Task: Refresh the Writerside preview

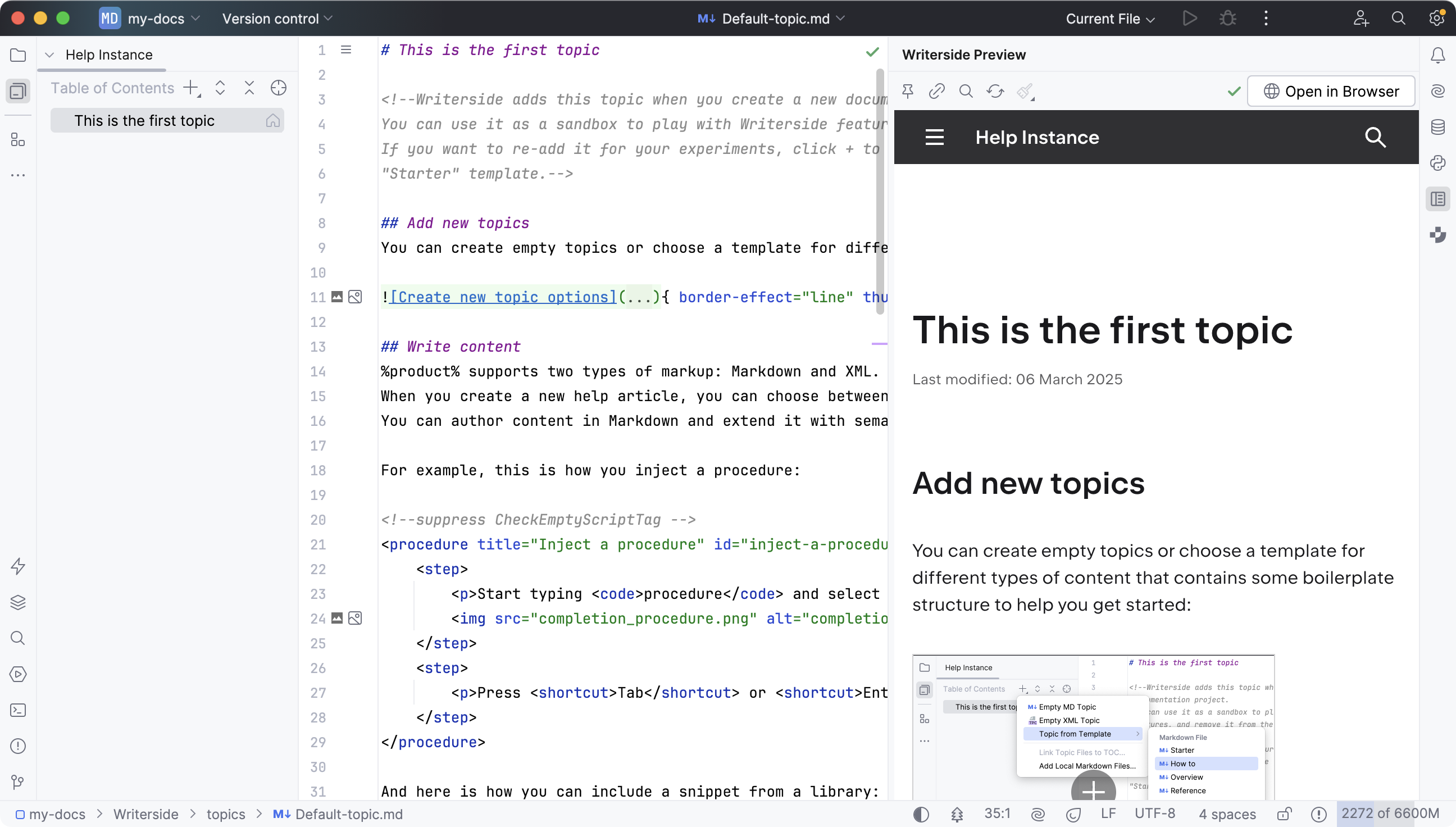Action: [x=995, y=91]
